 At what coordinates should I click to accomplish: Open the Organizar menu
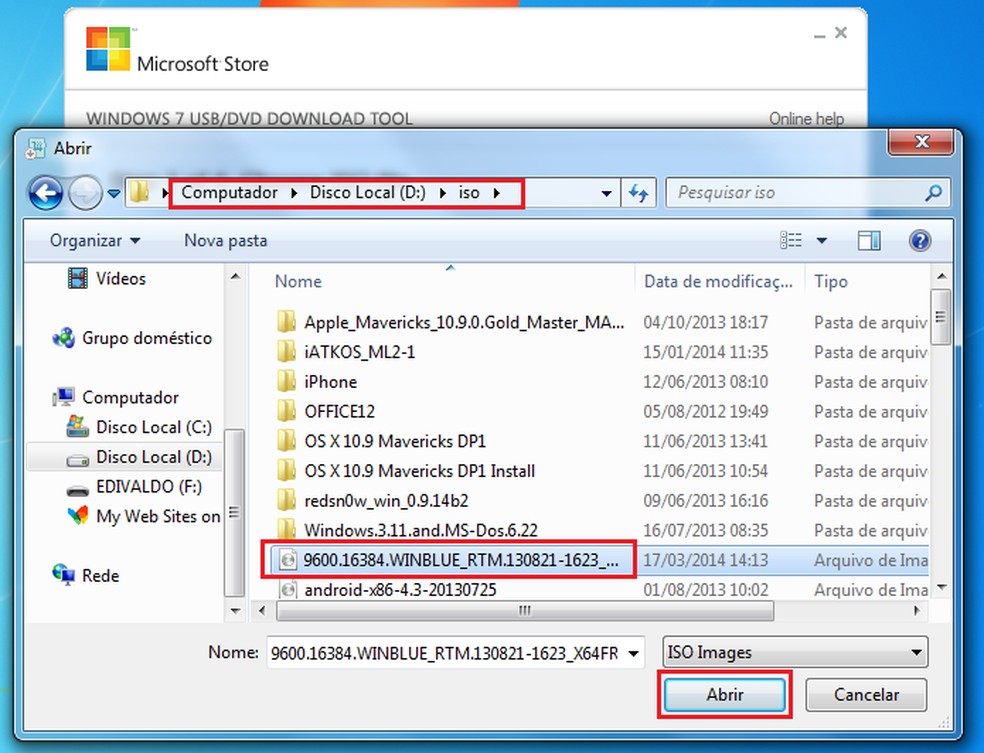click(95, 240)
